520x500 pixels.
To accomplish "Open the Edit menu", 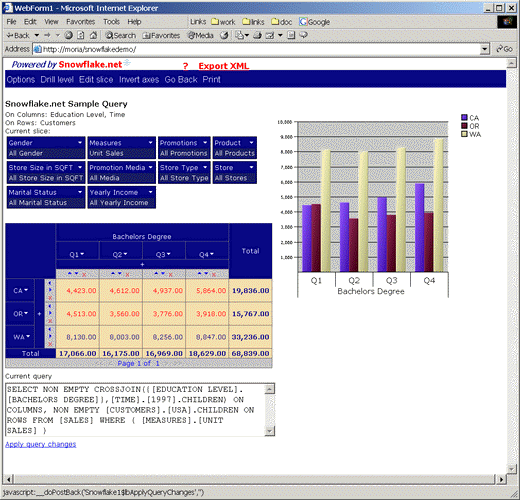I will click(30, 22).
